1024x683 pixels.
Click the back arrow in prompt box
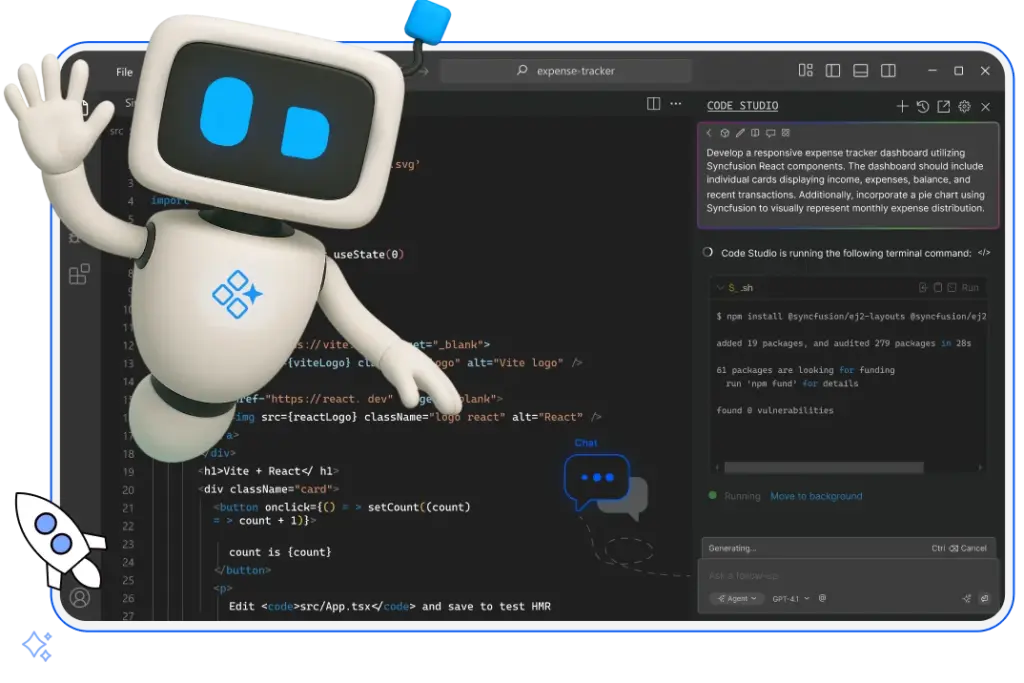[709, 133]
